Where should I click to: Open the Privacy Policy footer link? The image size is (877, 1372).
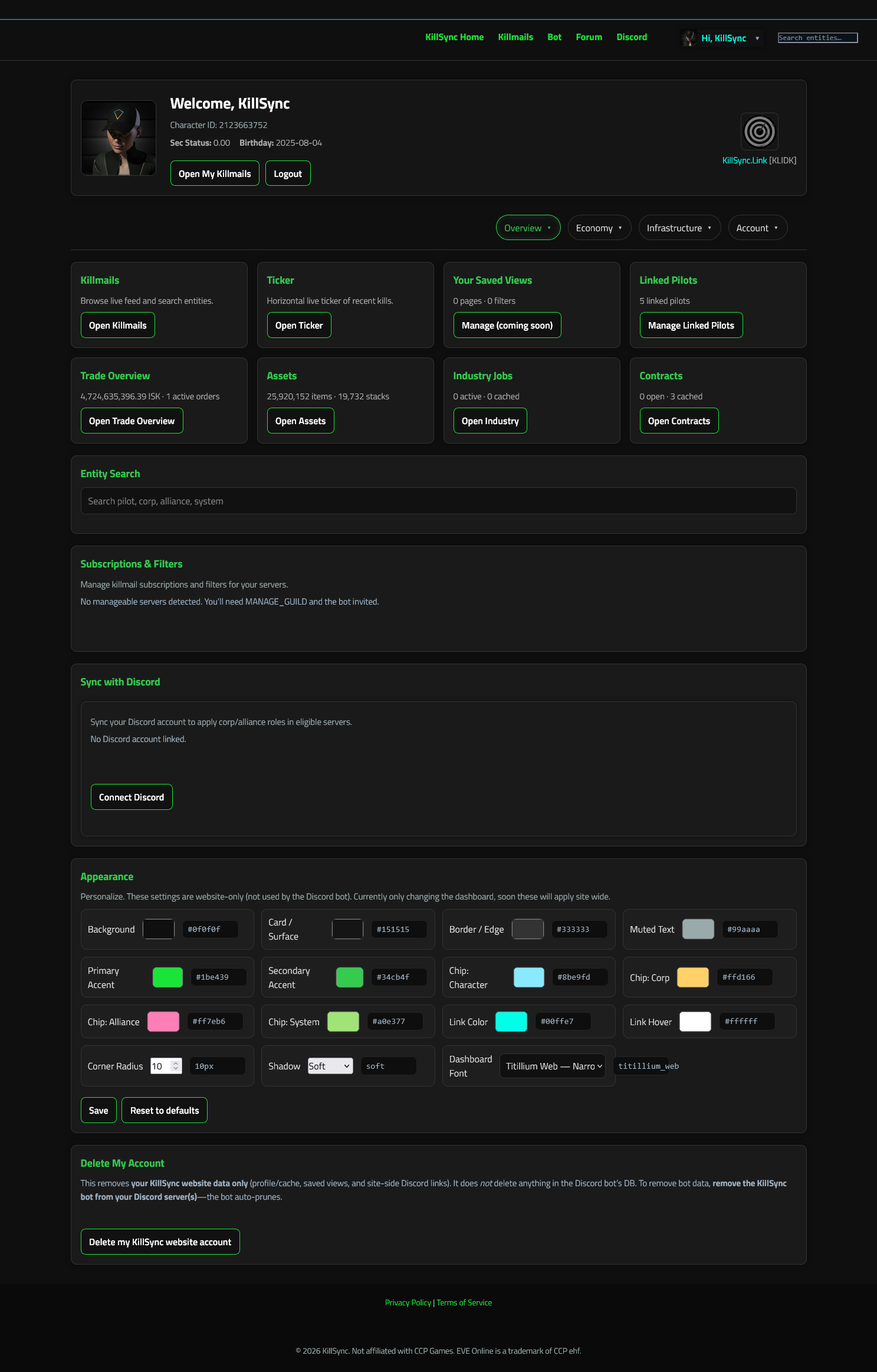[408, 1302]
